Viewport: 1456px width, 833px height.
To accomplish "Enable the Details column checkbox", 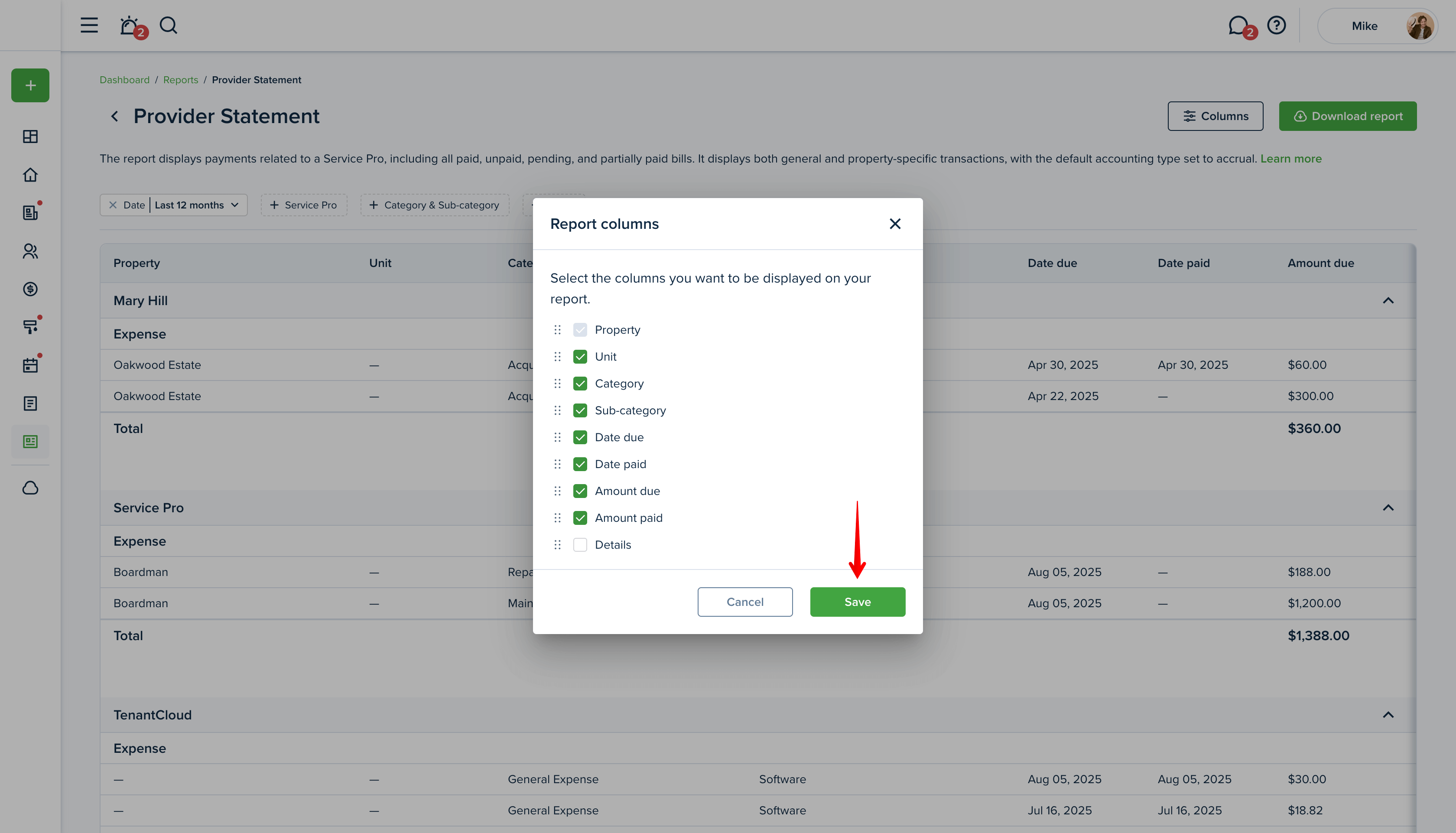I will (580, 545).
